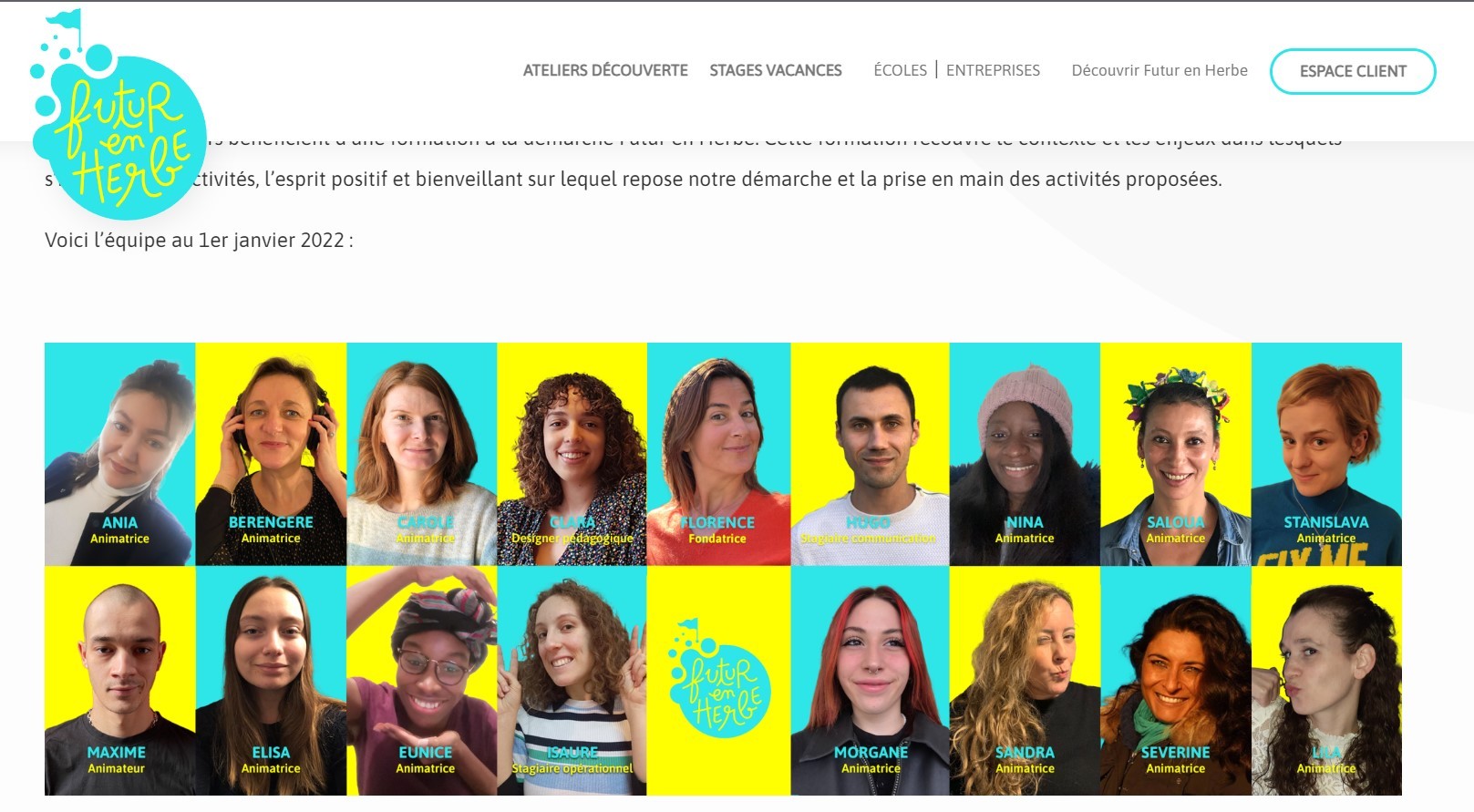Go to the Écoles page

[x=900, y=70]
